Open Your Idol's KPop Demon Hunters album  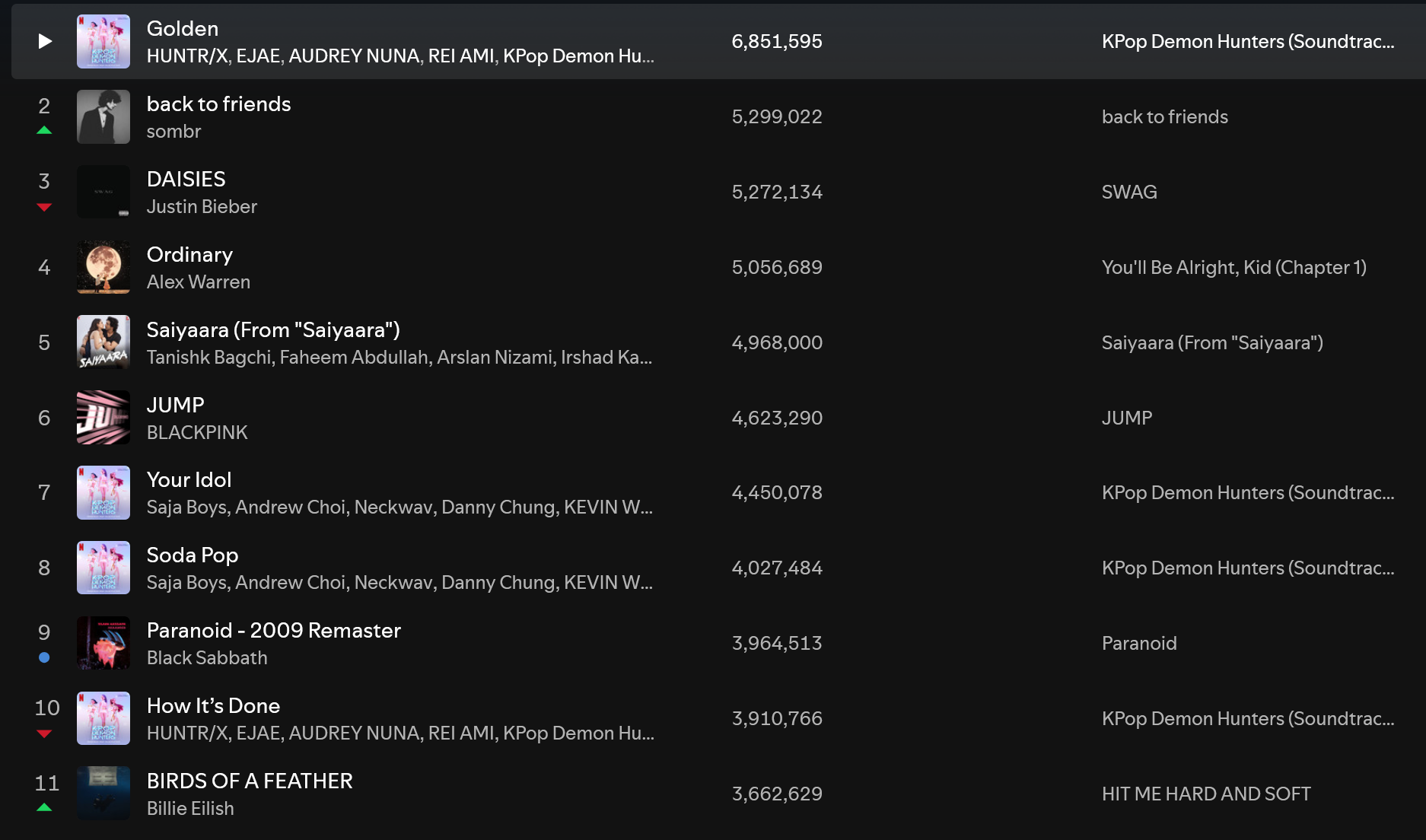click(1248, 492)
